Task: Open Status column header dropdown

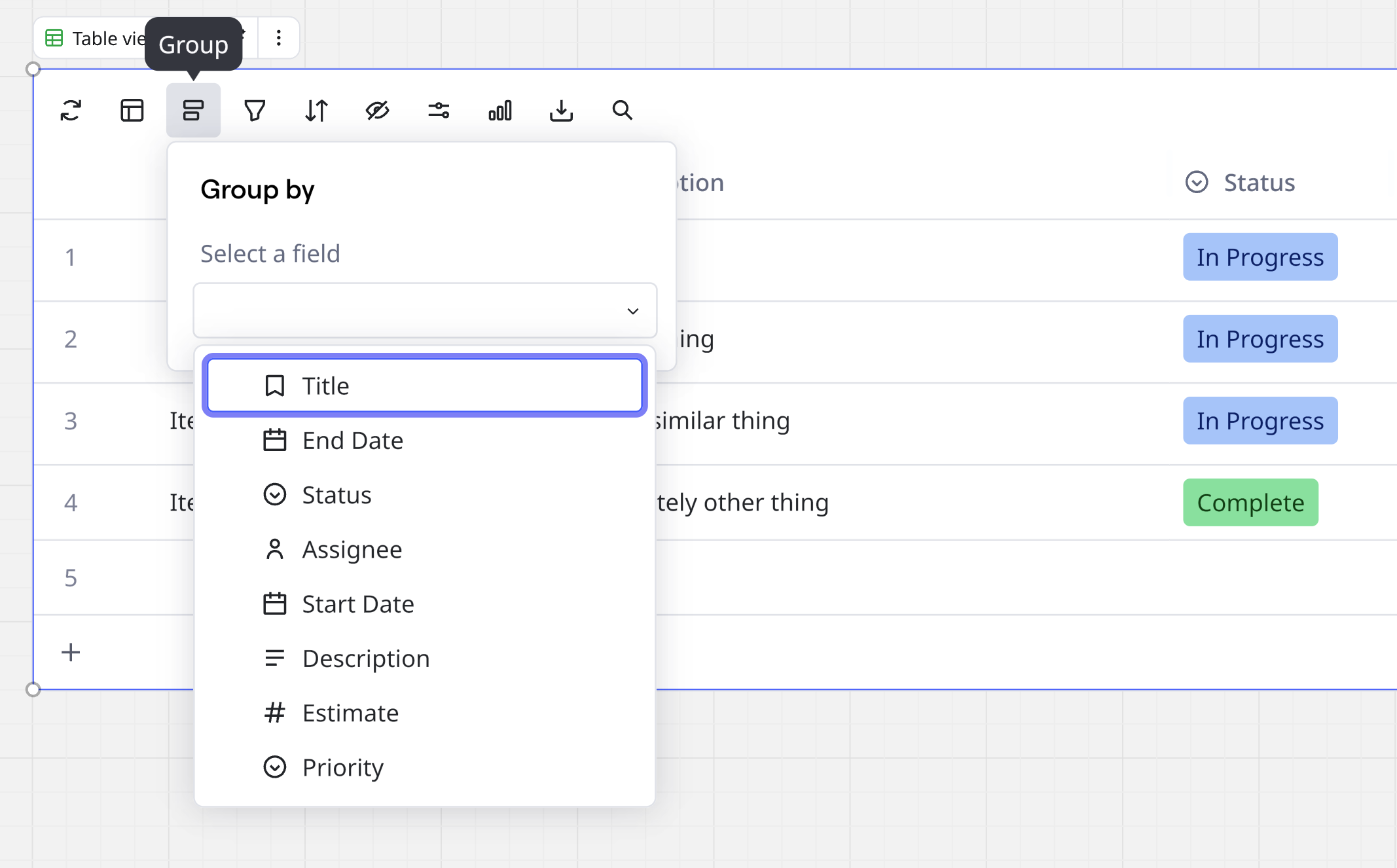Action: click(x=1240, y=183)
